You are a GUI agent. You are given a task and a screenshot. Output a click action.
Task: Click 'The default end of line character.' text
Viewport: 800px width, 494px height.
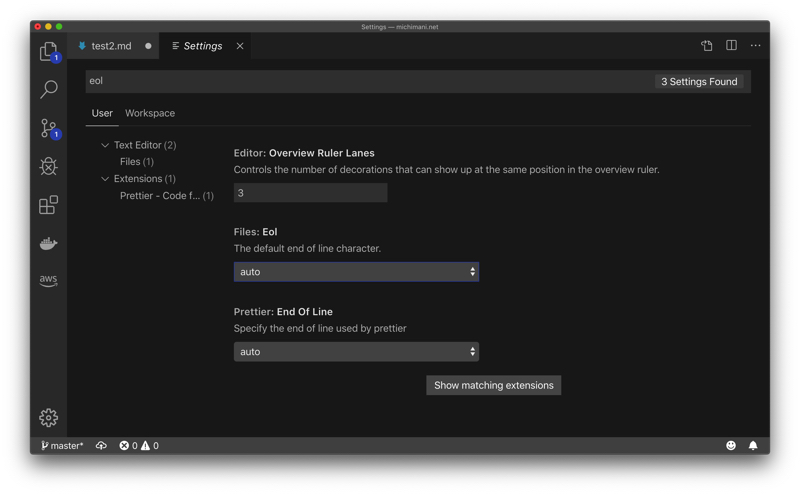click(307, 249)
